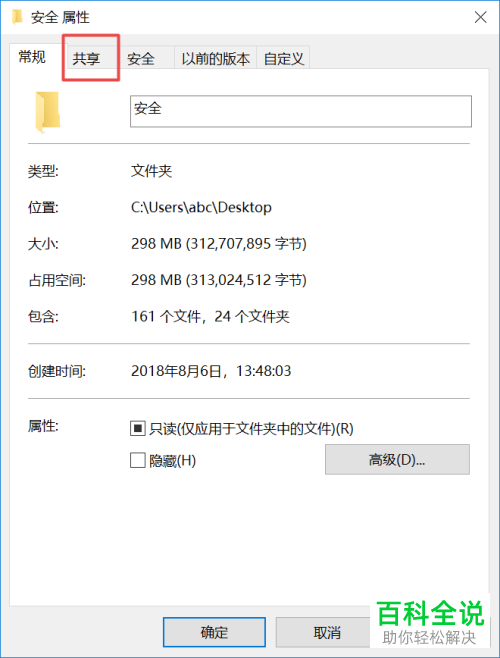Switch to the 常规 tab
This screenshot has width=500, height=658.
click(32, 57)
